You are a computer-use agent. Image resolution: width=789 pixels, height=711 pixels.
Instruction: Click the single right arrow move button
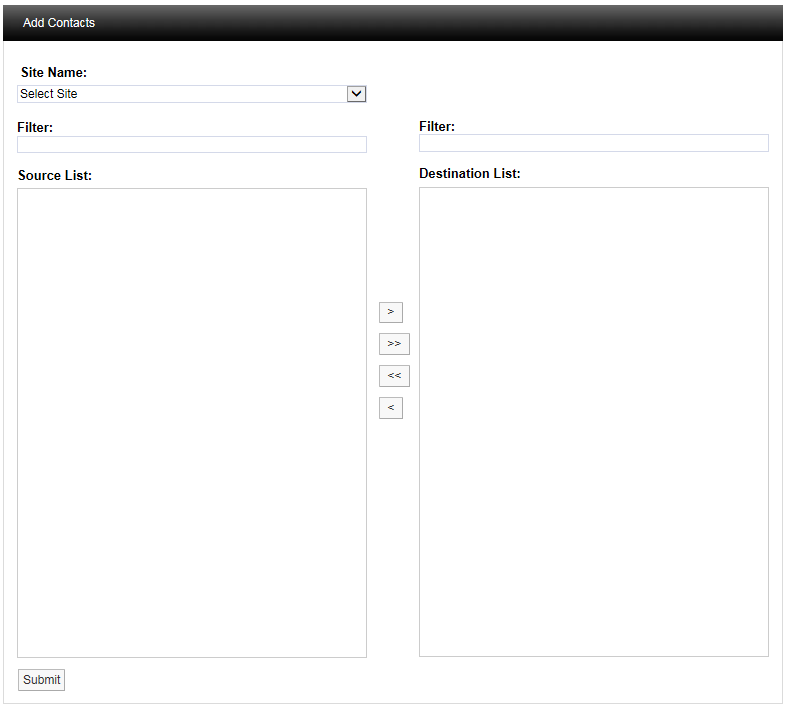(390, 312)
